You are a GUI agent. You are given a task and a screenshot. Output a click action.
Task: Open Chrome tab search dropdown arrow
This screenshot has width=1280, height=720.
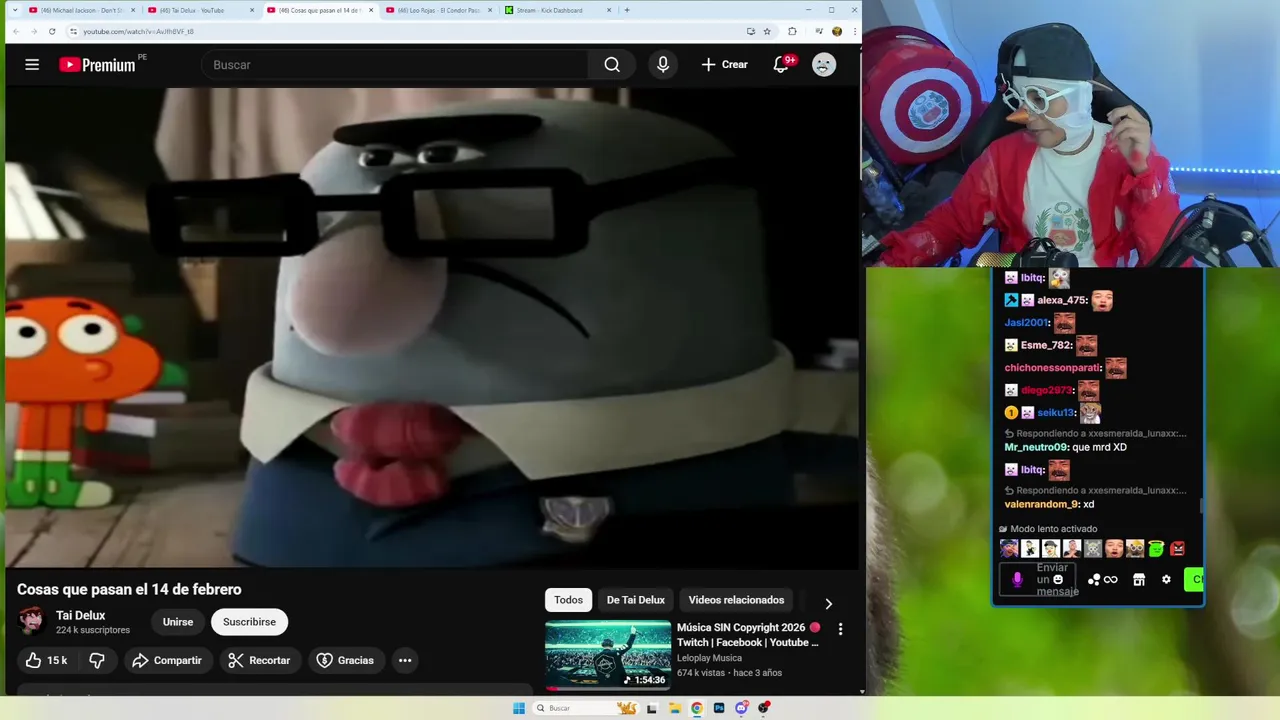[14, 10]
